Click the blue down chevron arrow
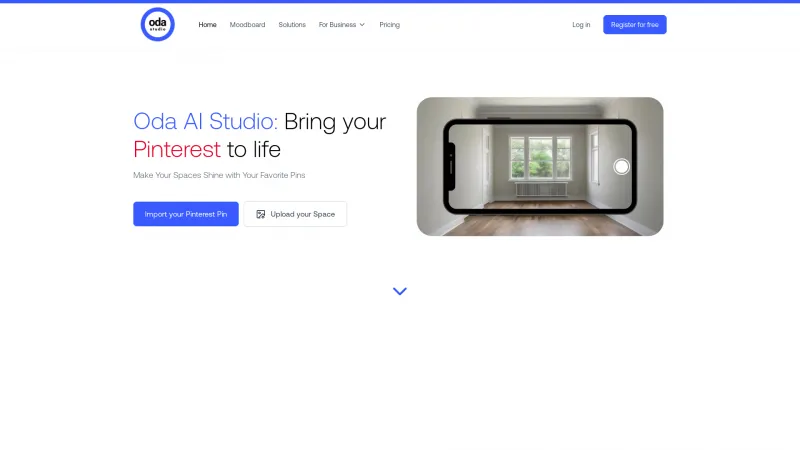This screenshot has height=450, width=800. pyautogui.click(x=399, y=291)
